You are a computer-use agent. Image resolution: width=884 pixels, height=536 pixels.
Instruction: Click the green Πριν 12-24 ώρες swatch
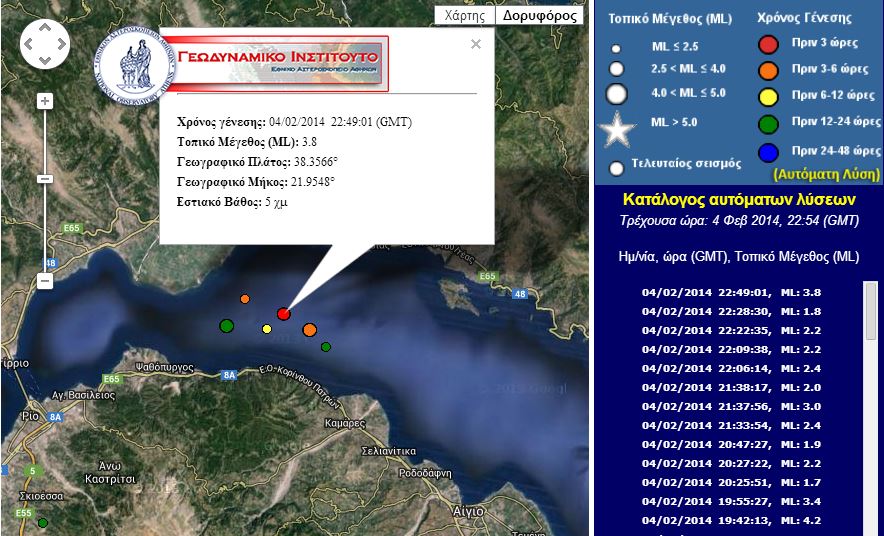[x=768, y=123]
